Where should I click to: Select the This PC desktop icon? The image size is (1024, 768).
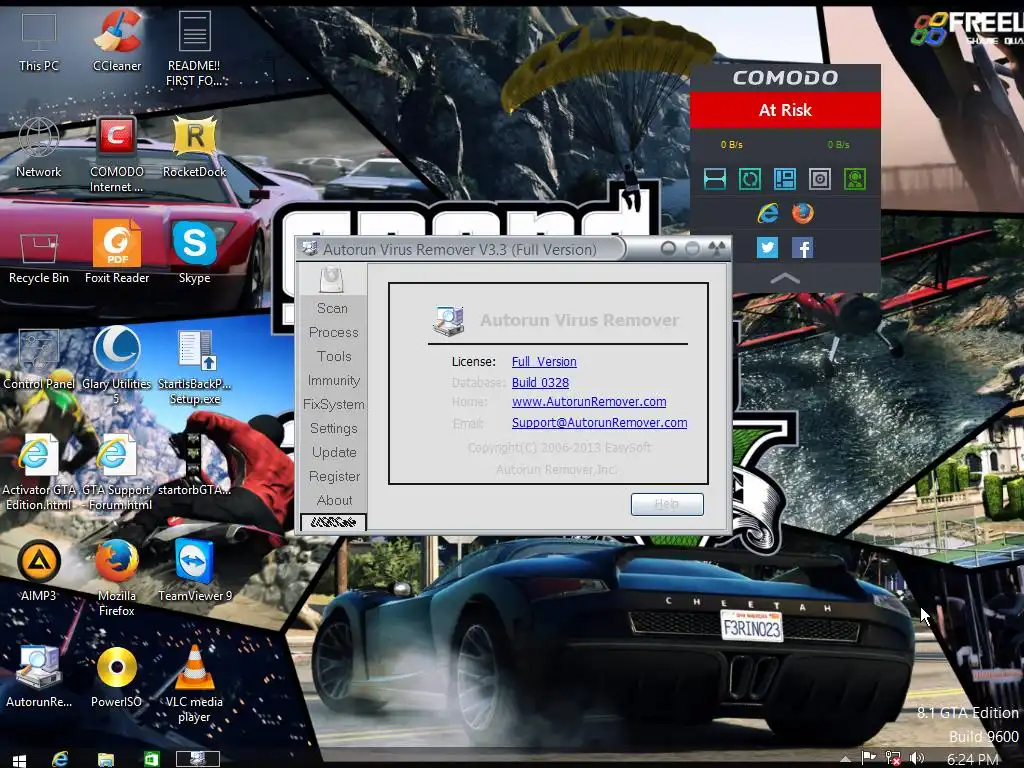point(39,41)
